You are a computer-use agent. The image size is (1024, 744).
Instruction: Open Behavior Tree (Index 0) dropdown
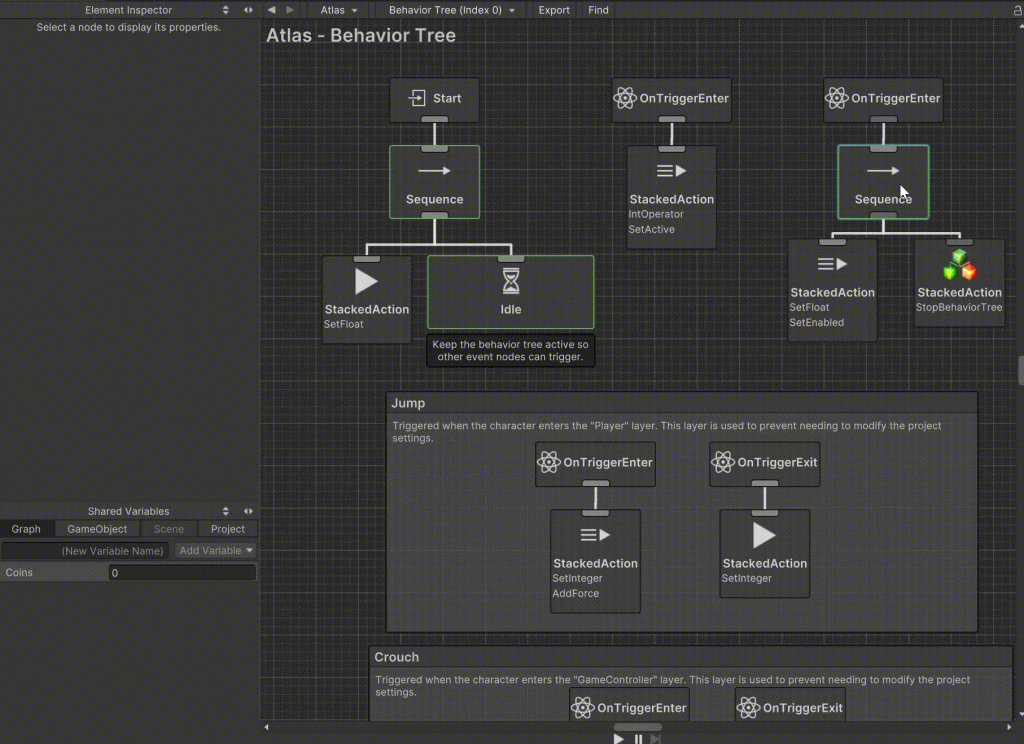click(x=452, y=10)
